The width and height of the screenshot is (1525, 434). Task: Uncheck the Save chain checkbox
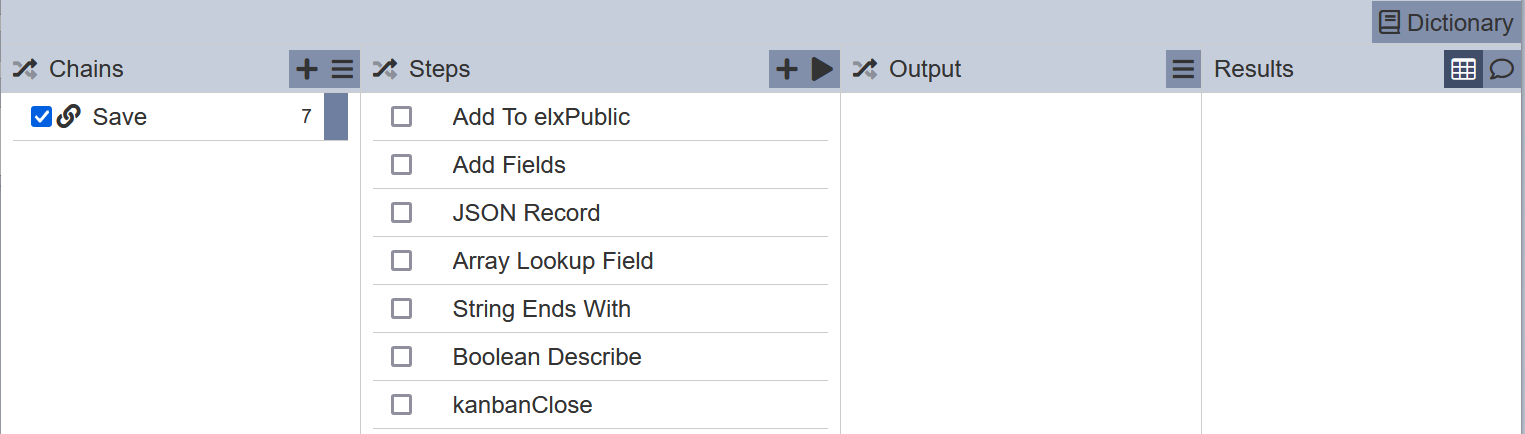point(41,117)
